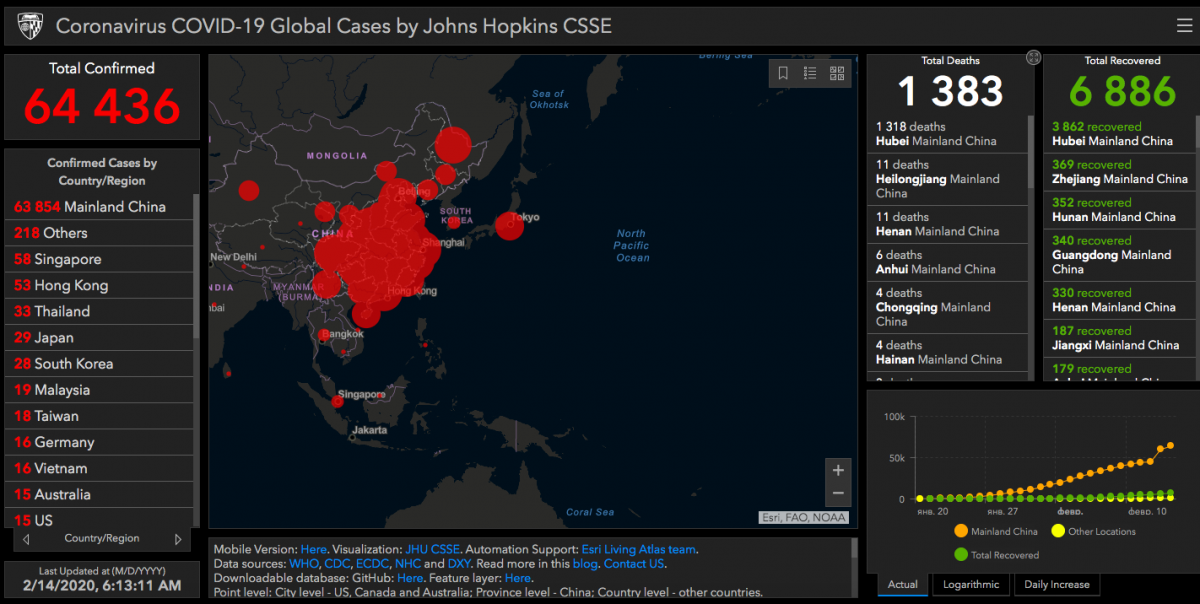Click red case marker at Bangkok

point(324,337)
